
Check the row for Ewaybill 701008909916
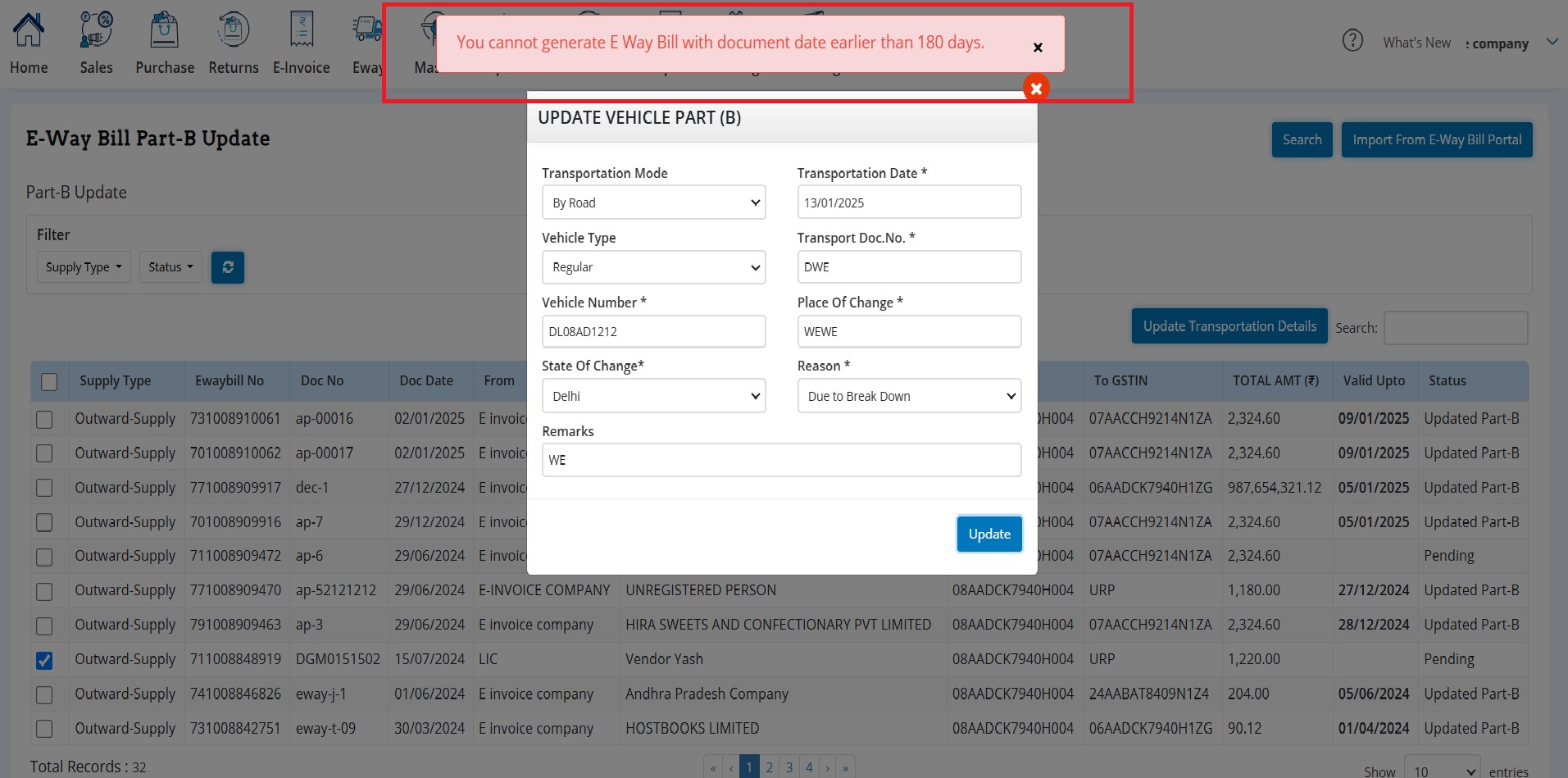[44, 522]
